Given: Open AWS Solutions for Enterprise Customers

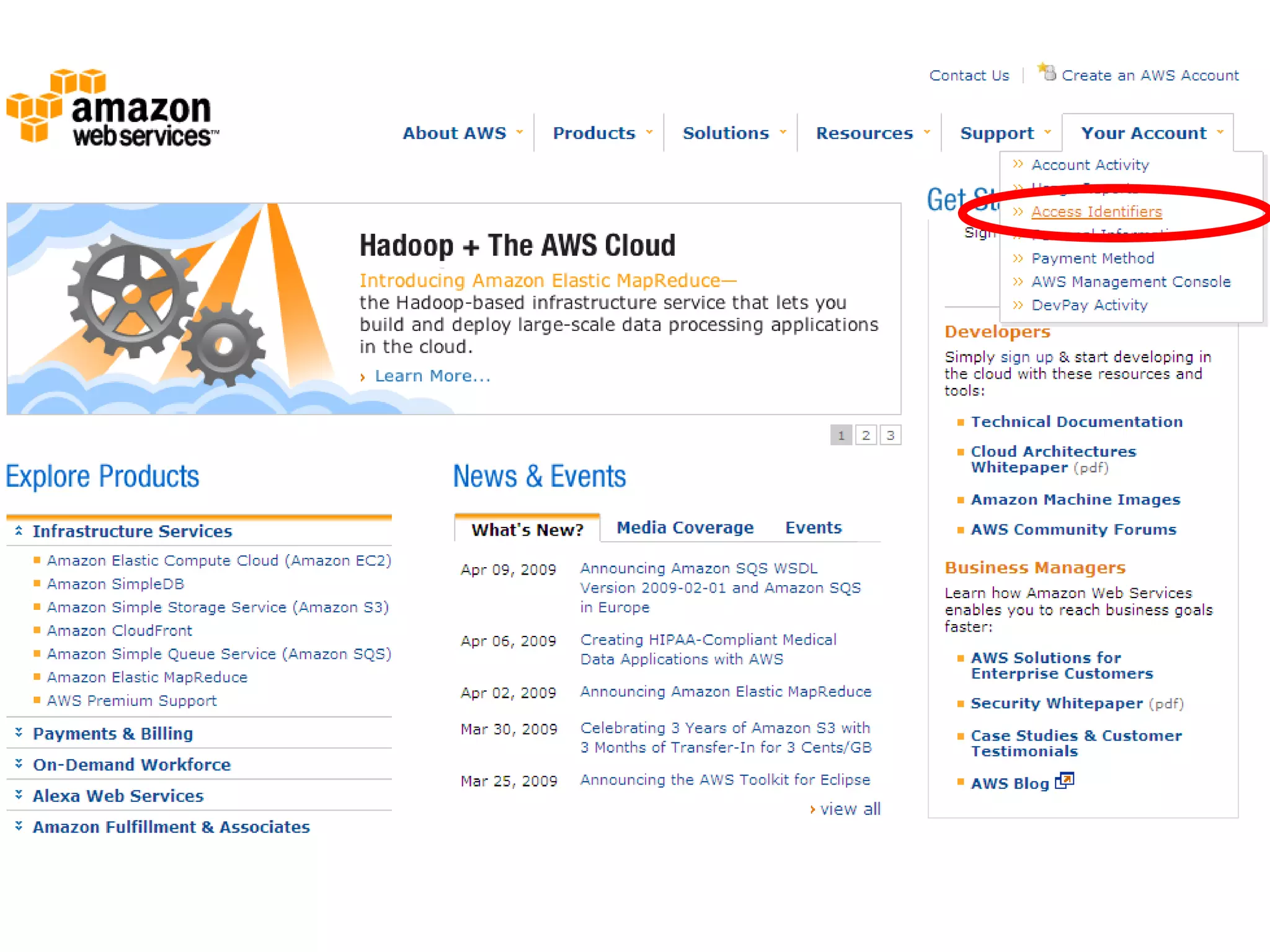Looking at the screenshot, I should [x=1062, y=666].
